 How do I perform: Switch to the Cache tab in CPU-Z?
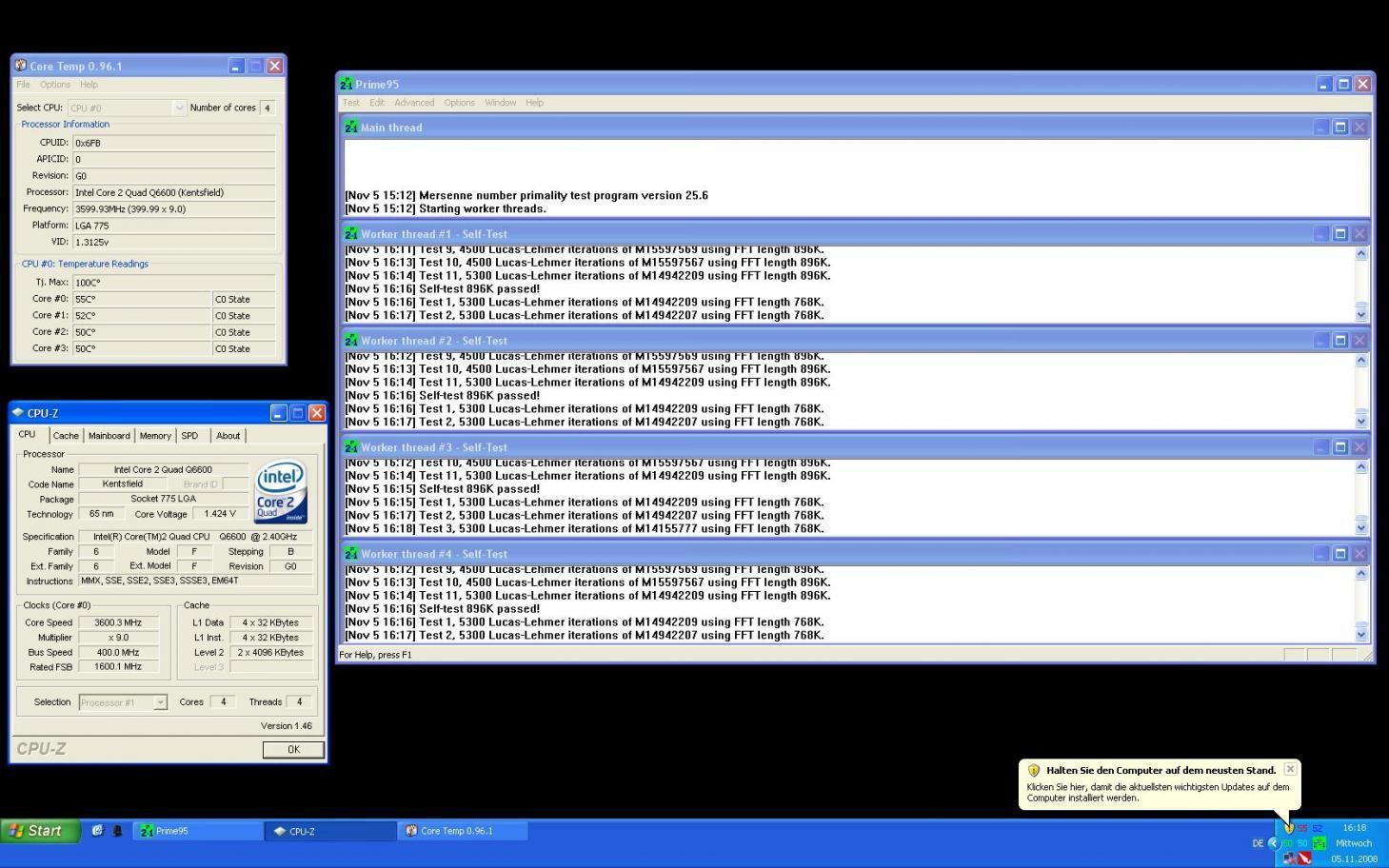66,436
